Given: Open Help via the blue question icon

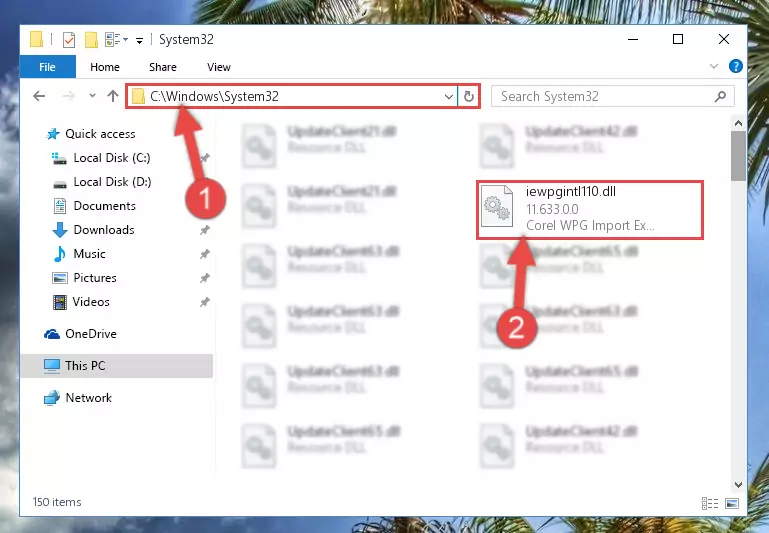Looking at the screenshot, I should [x=735, y=66].
